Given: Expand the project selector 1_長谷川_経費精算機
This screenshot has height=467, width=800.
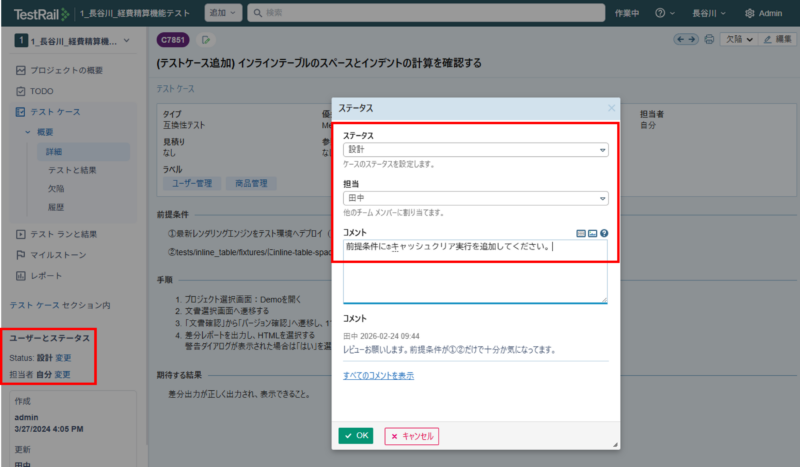Looking at the screenshot, I should (73, 41).
